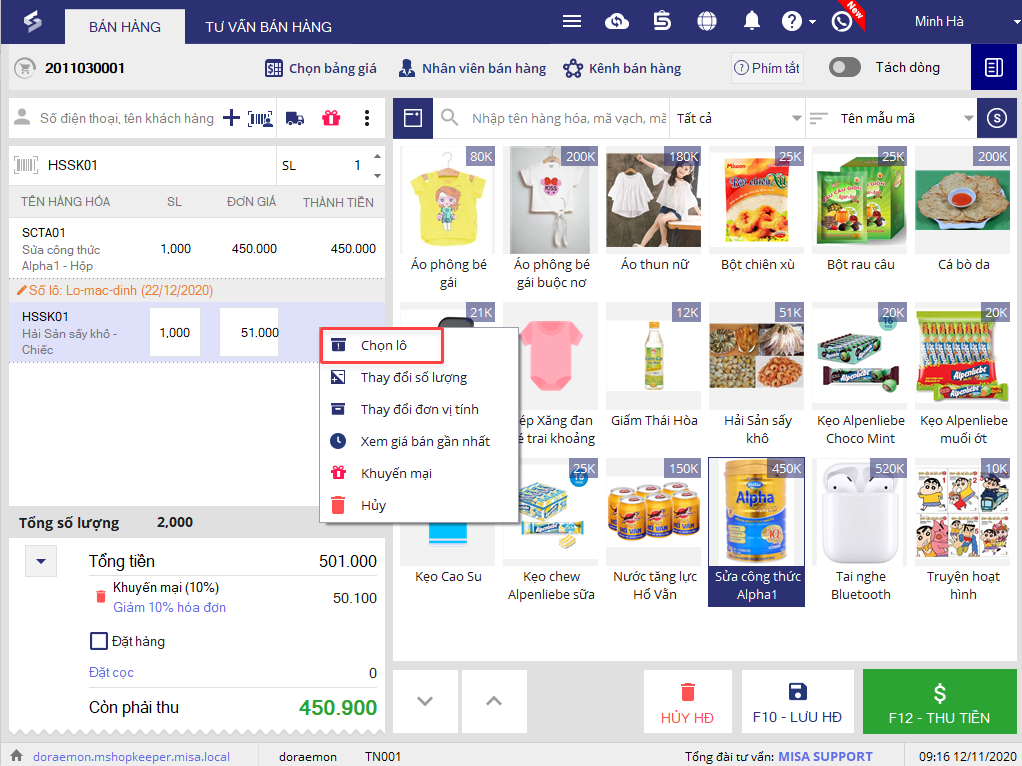Select Xem giá bán gần nhất
The image size is (1022, 766).
419,441
